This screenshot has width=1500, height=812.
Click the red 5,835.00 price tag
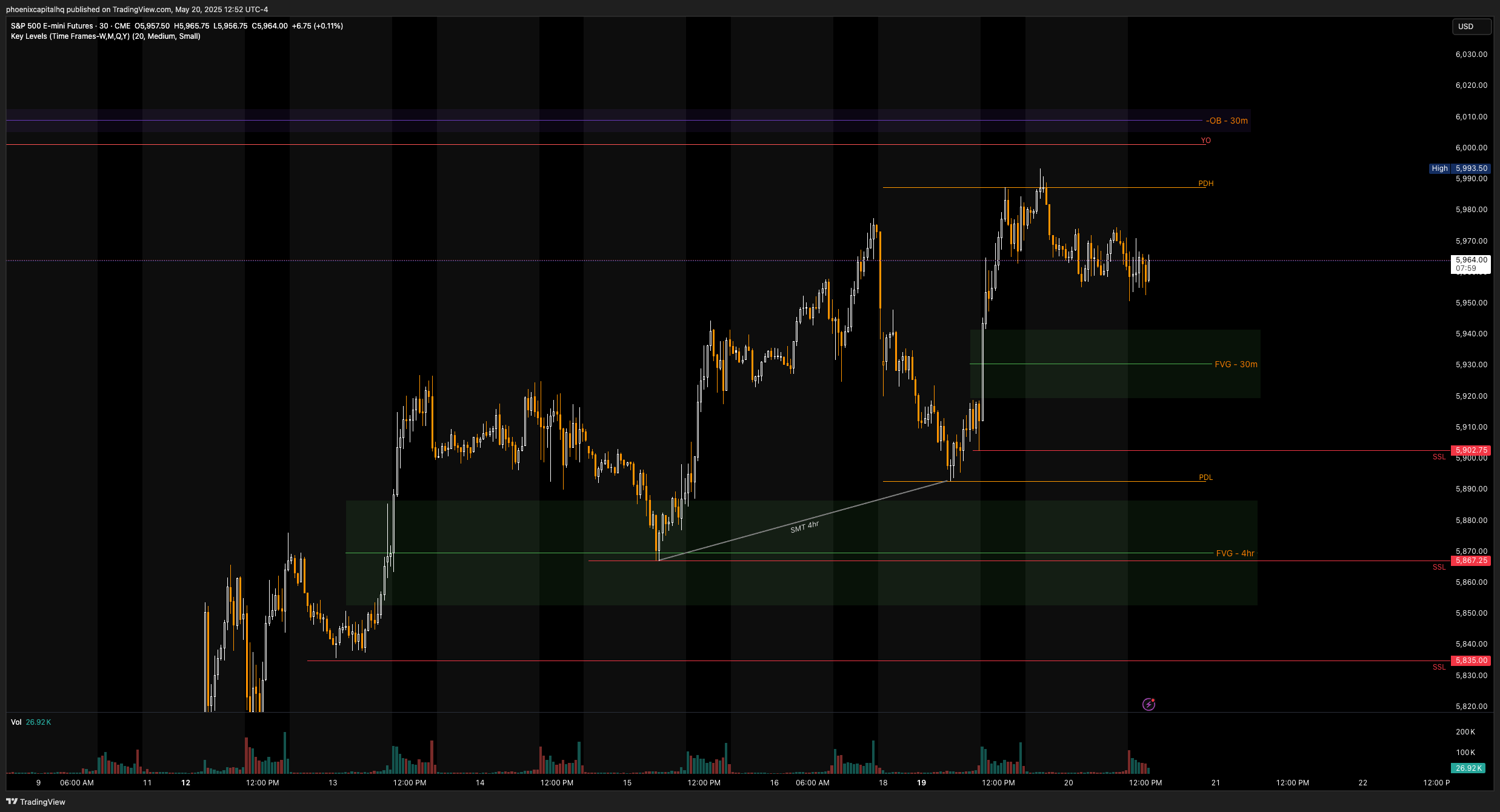[1471, 661]
